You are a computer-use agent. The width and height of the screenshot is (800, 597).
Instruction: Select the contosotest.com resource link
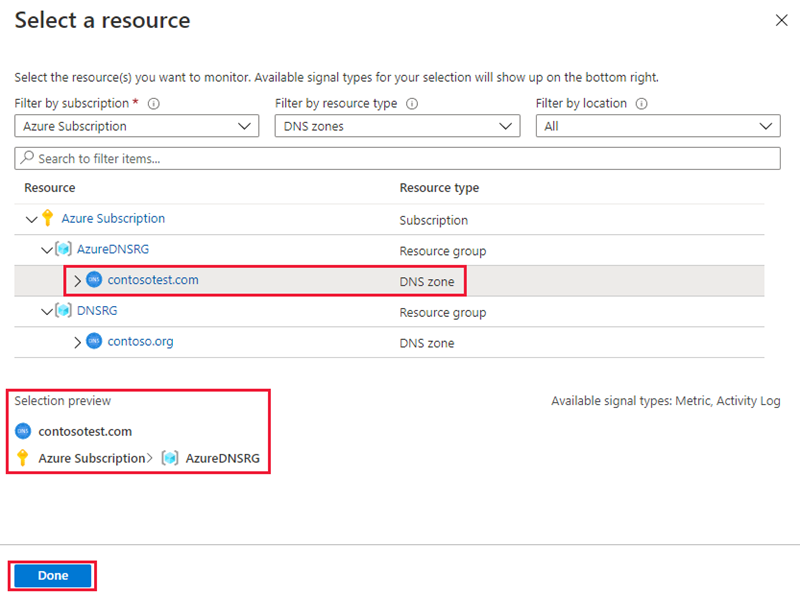tap(153, 280)
